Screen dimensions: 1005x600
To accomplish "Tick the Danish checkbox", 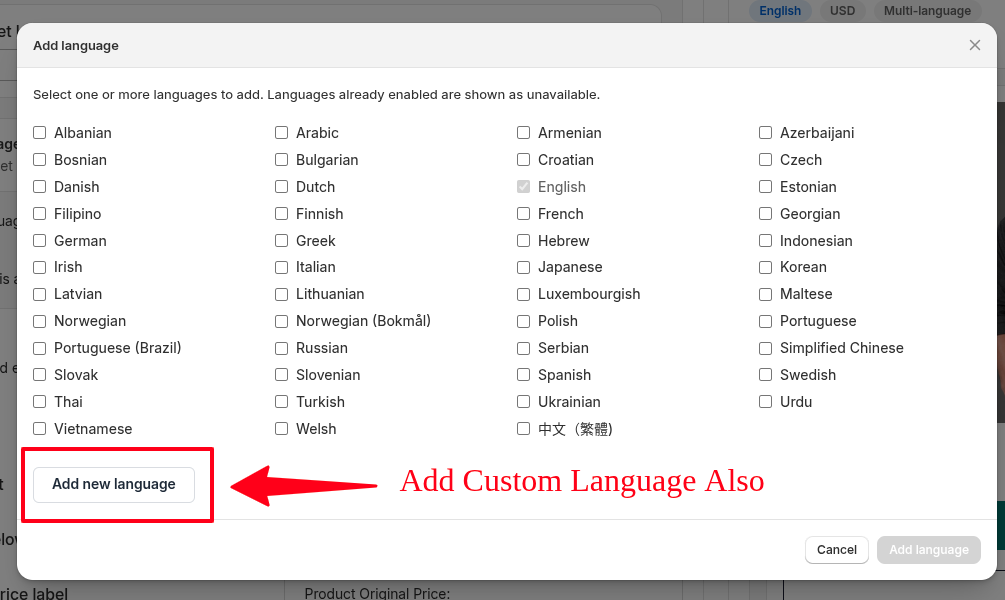I will pos(40,187).
